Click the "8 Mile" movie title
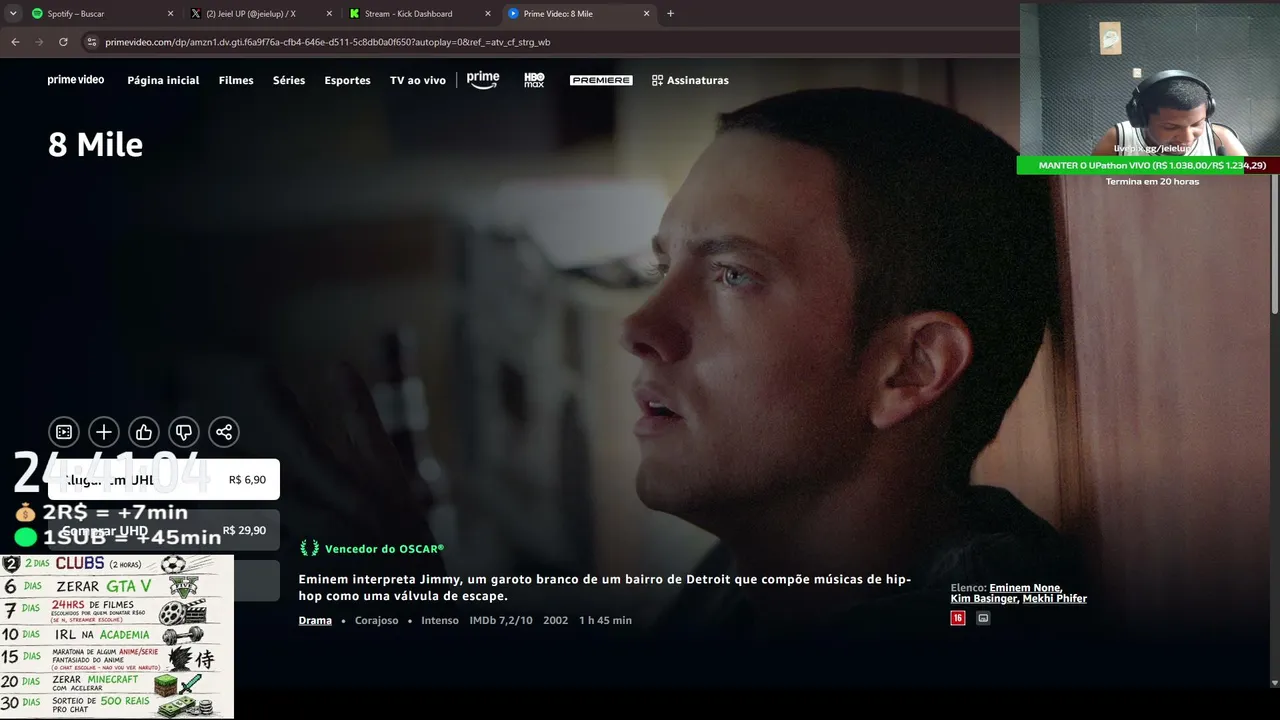 [x=96, y=145]
